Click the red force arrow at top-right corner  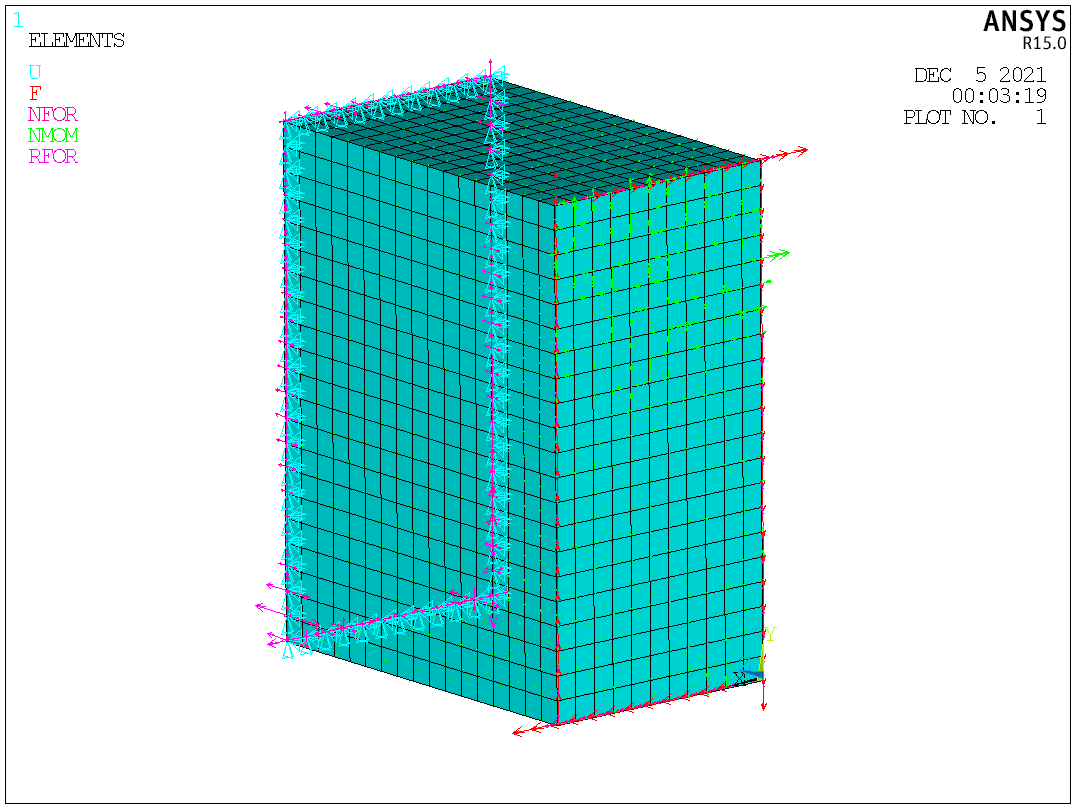(786, 155)
